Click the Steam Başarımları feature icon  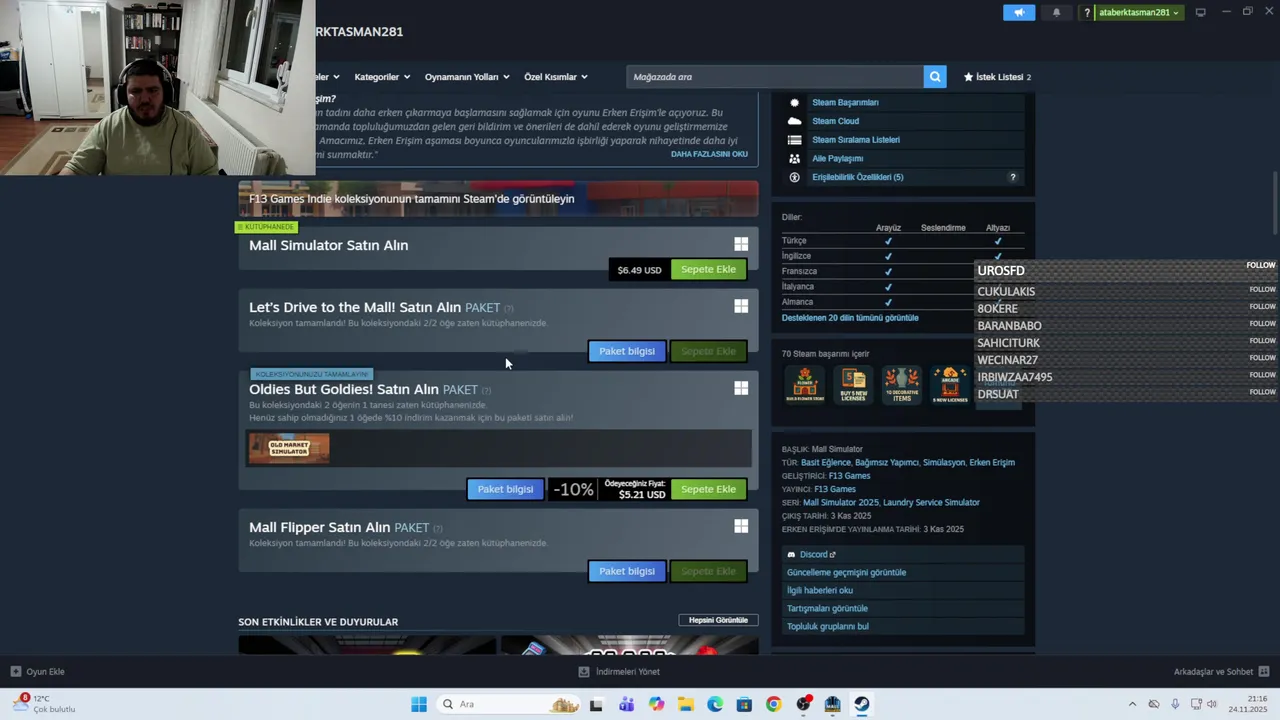(x=794, y=102)
